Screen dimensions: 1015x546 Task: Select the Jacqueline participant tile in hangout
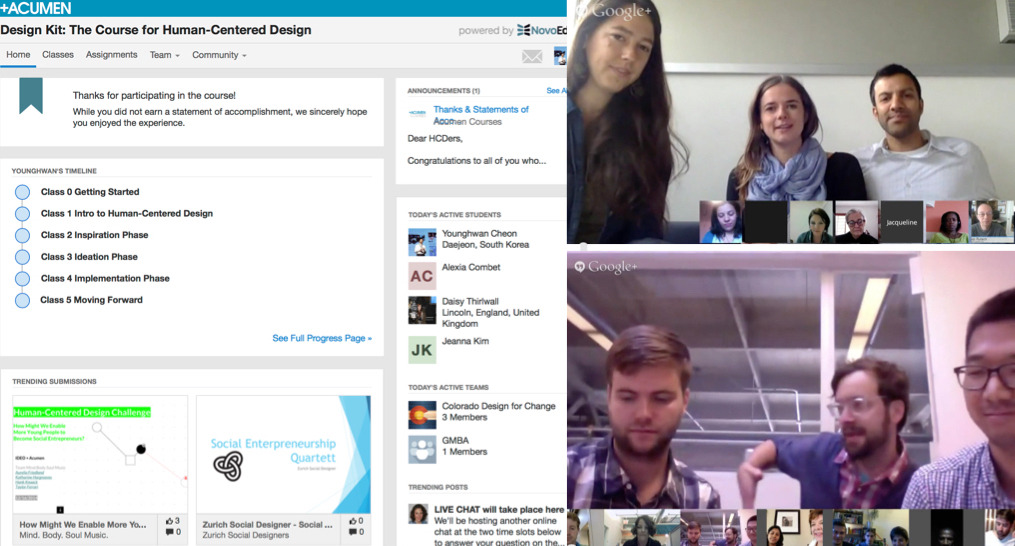click(902, 222)
